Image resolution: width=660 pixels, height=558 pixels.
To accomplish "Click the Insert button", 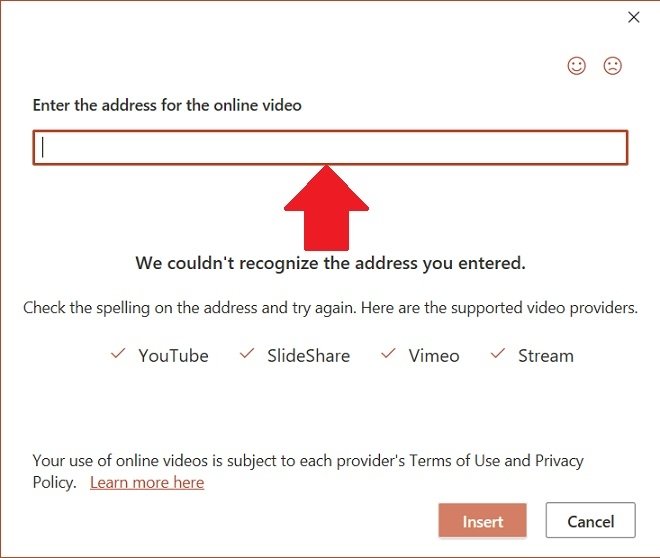I will point(482,521).
